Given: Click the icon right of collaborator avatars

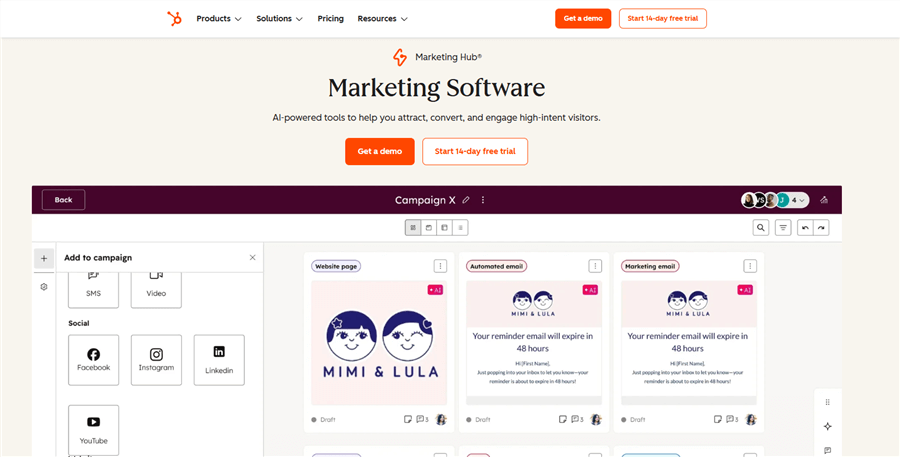Looking at the screenshot, I should click(x=824, y=200).
